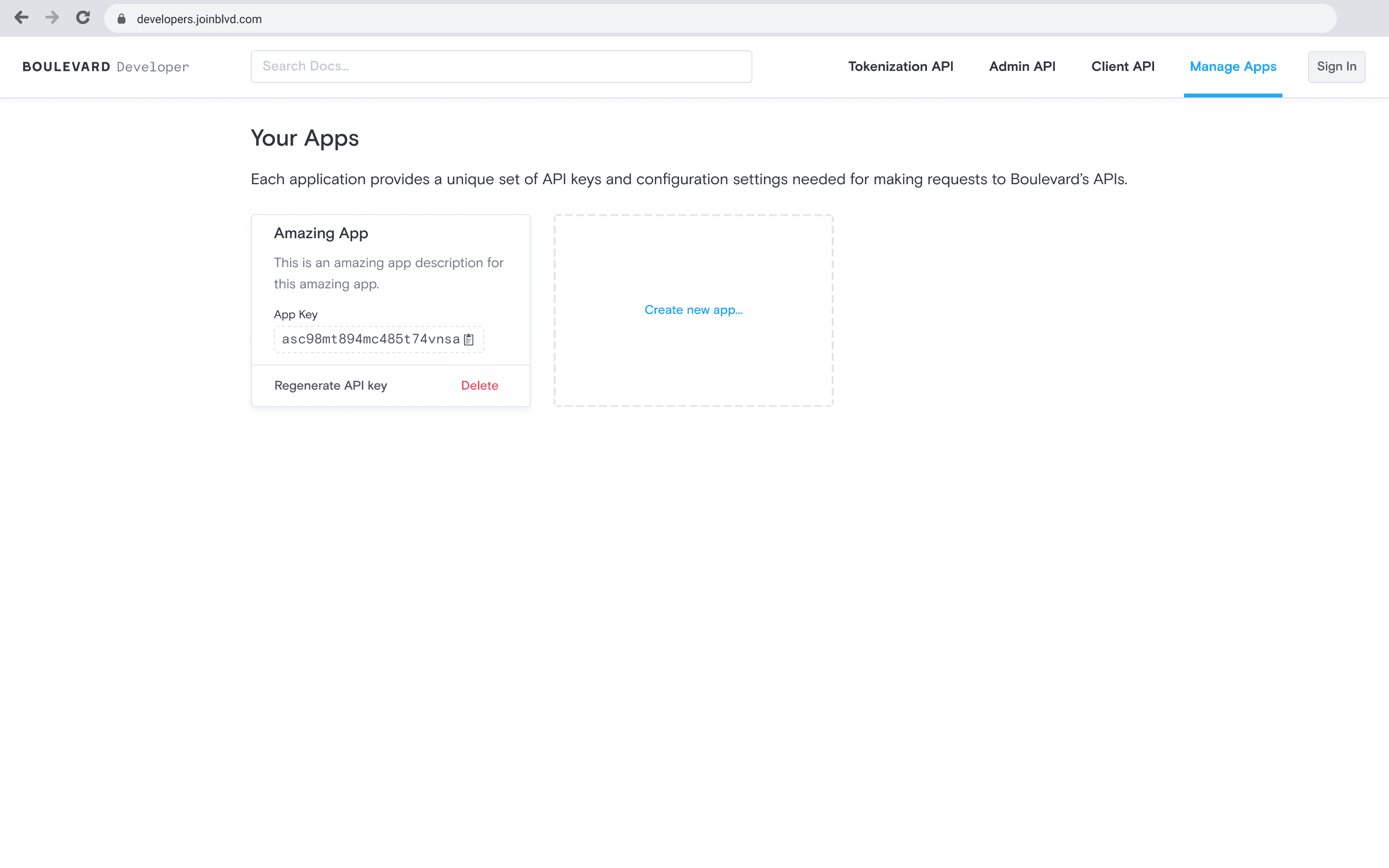Reload the page

click(x=83, y=18)
